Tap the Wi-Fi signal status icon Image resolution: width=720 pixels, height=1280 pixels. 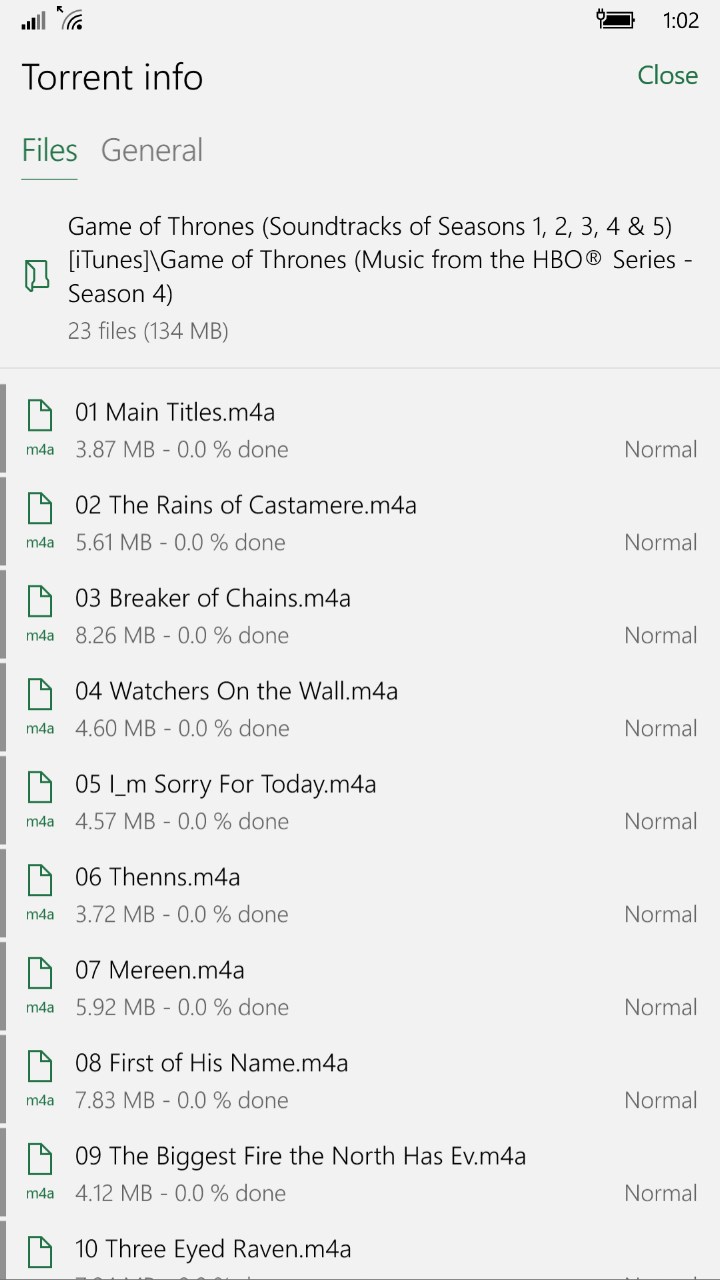[x=70, y=19]
